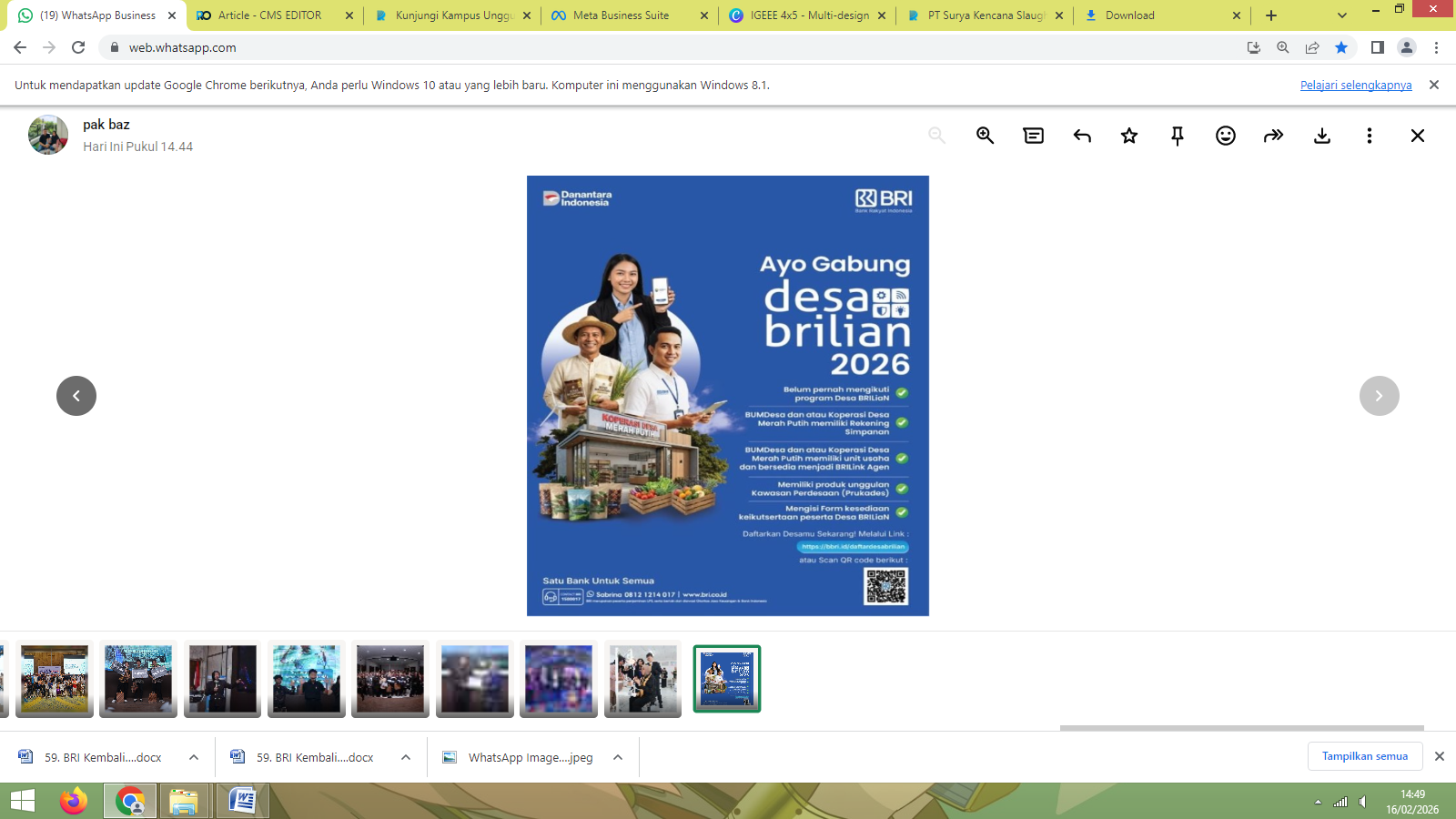Share this page from address bar

click(1312, 47)
